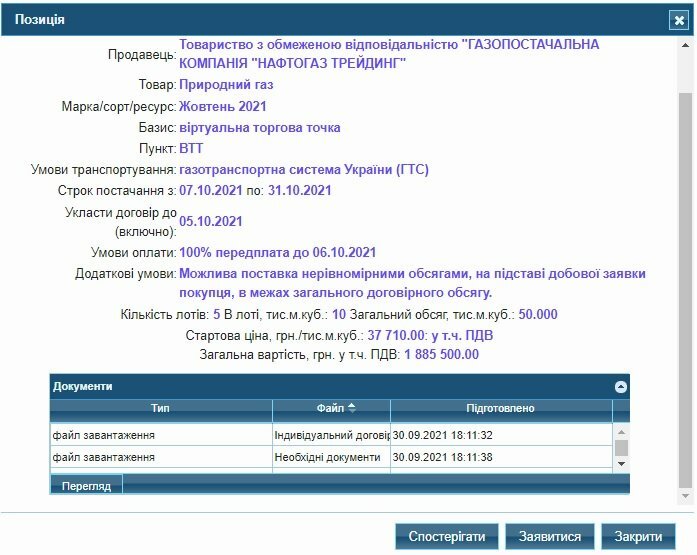Screen dimensions: 697x555
Task: Click second row файл завантаження, Необхідні документи
Action: [161, 457]
